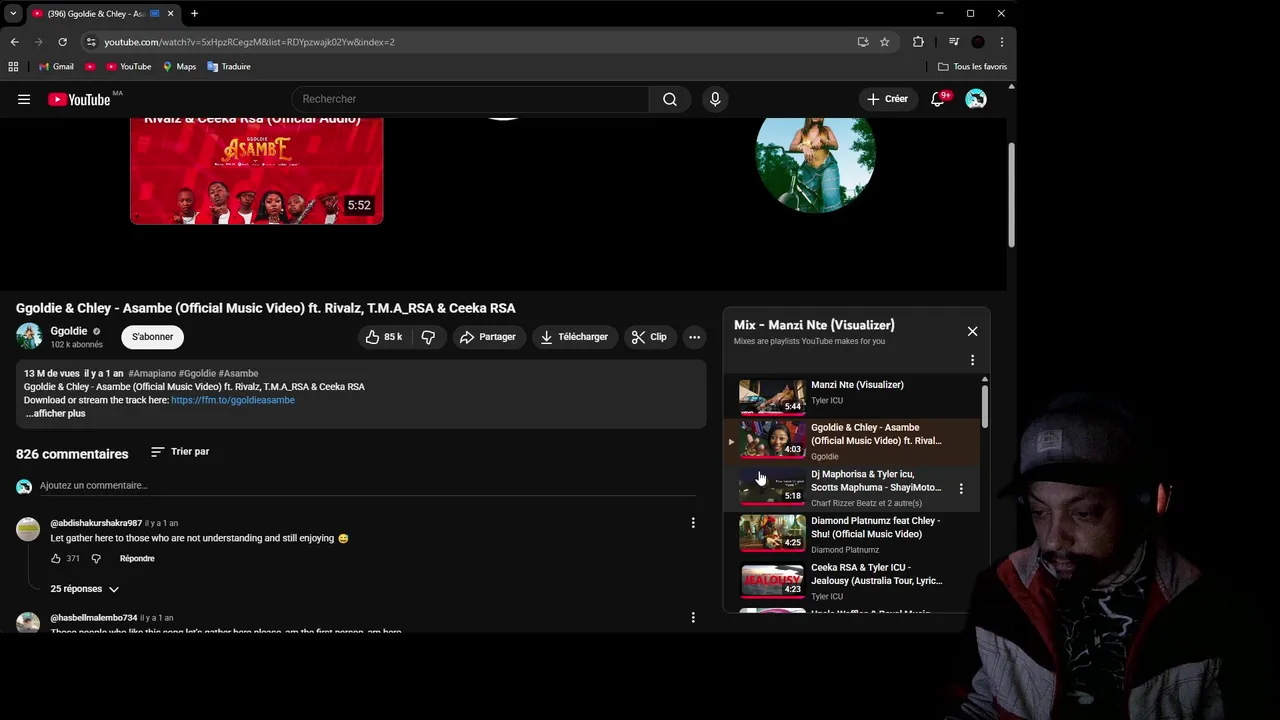Click the S'abonner subscribe button

pyautogui.click(x=153, y=337)
